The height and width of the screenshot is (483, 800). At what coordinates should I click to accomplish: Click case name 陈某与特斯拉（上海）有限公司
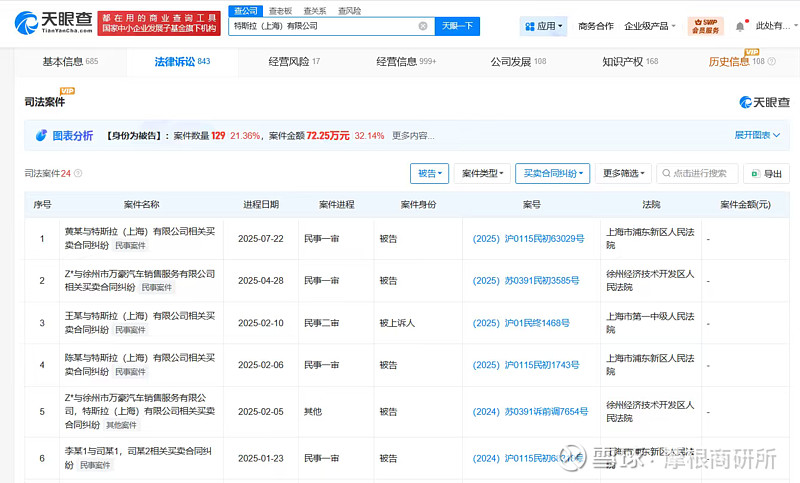[x=140, y=364]
